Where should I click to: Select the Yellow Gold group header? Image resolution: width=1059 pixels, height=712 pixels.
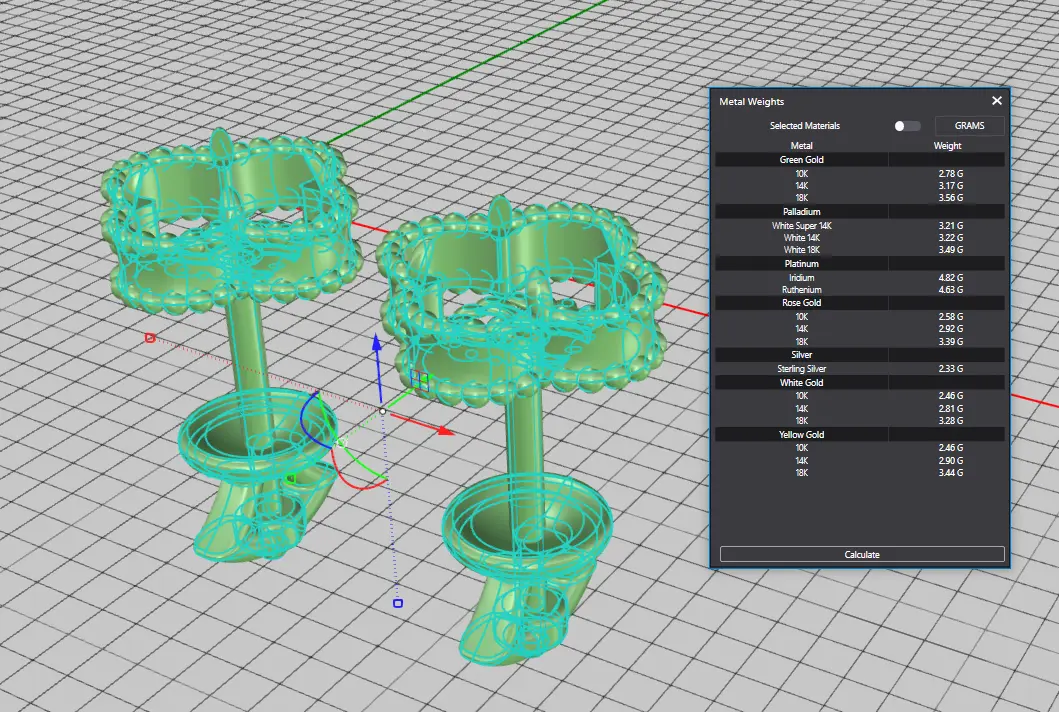coord(860,434)
